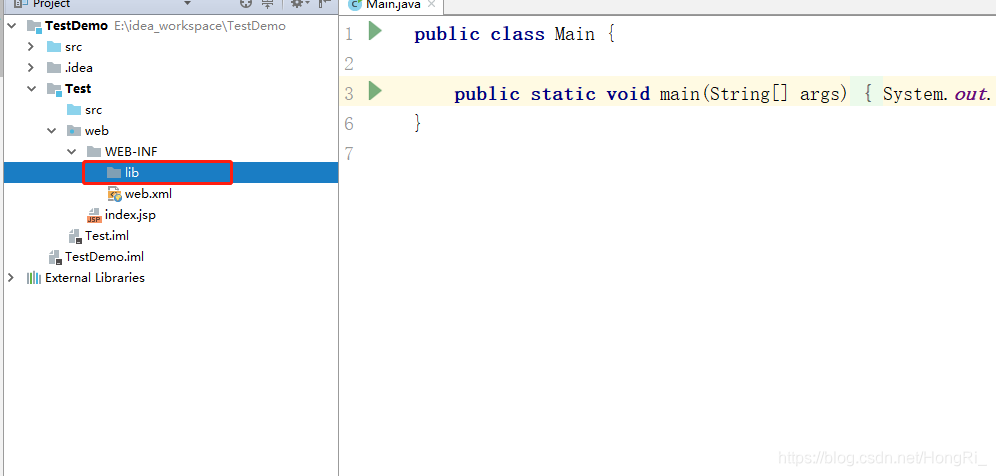Select TestDemo.iml in the tree
Screen dimensions: 996x476
click(x=104, y=257)
